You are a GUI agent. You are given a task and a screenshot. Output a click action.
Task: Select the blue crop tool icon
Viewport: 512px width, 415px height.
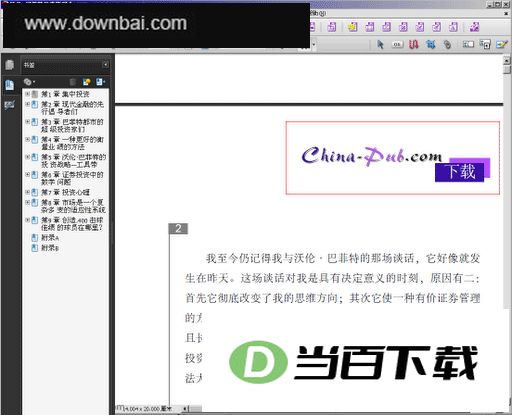pos(430,44)
